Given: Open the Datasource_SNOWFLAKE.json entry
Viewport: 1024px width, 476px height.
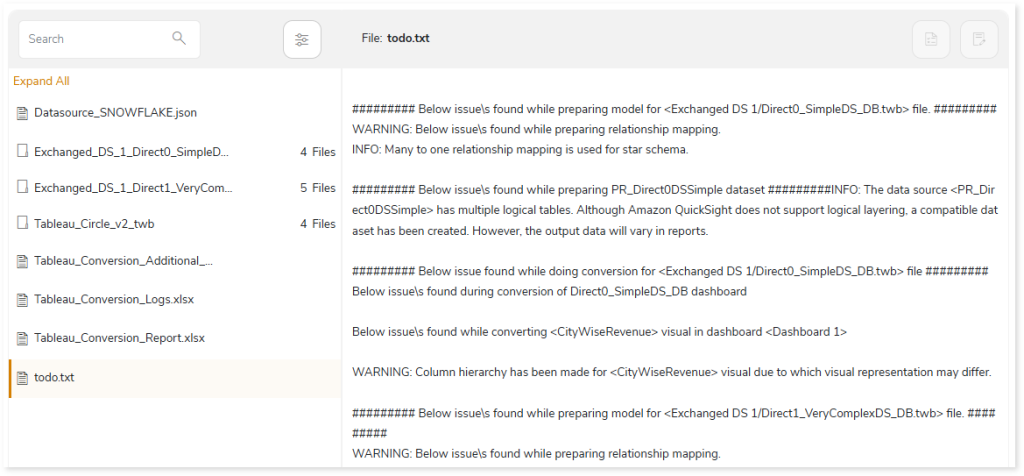Looking at the screenshot, I should 175,113.
